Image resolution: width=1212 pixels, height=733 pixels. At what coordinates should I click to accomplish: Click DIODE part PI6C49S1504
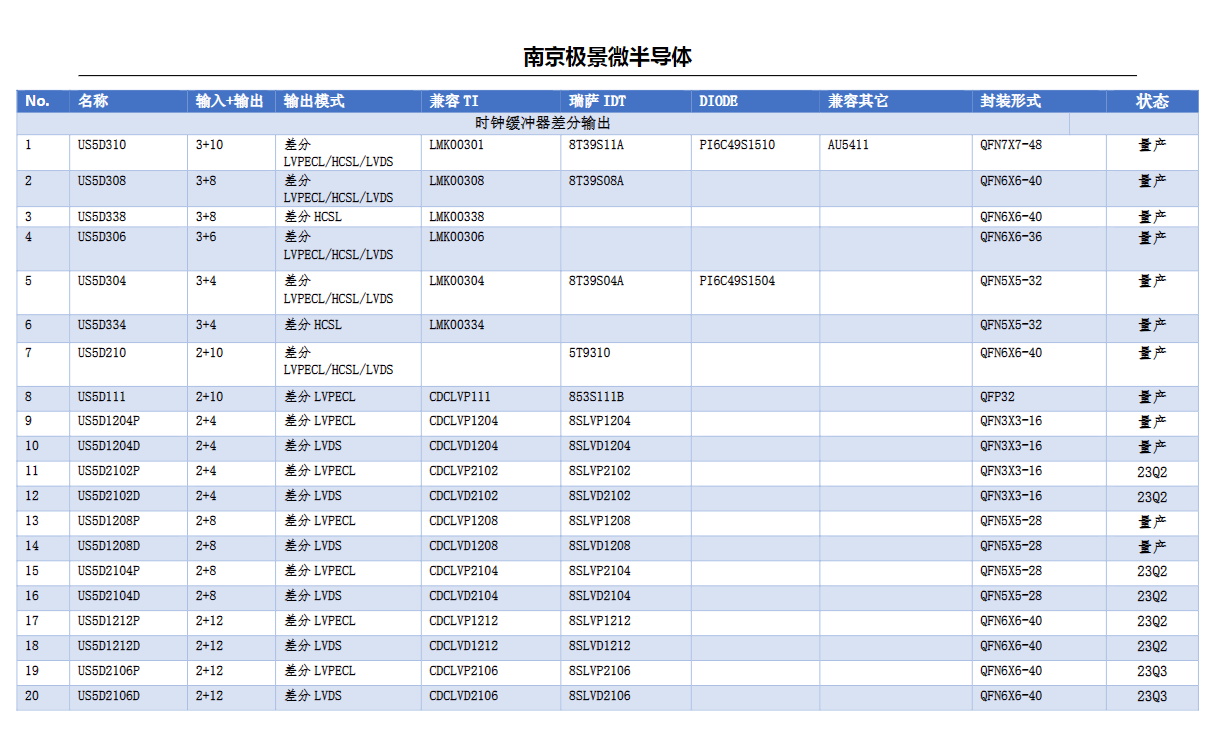737,281
